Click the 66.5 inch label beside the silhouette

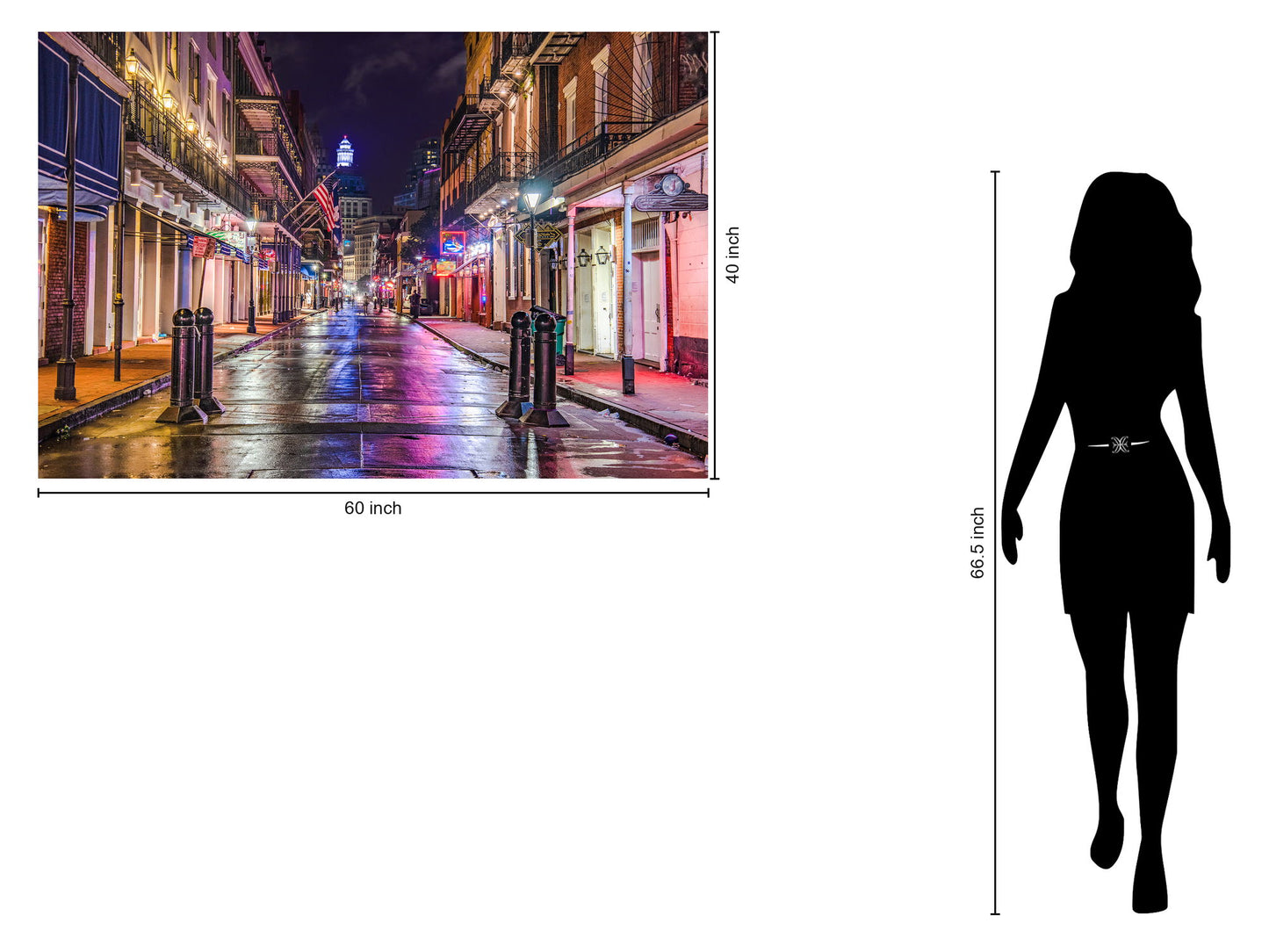point(977,543)
